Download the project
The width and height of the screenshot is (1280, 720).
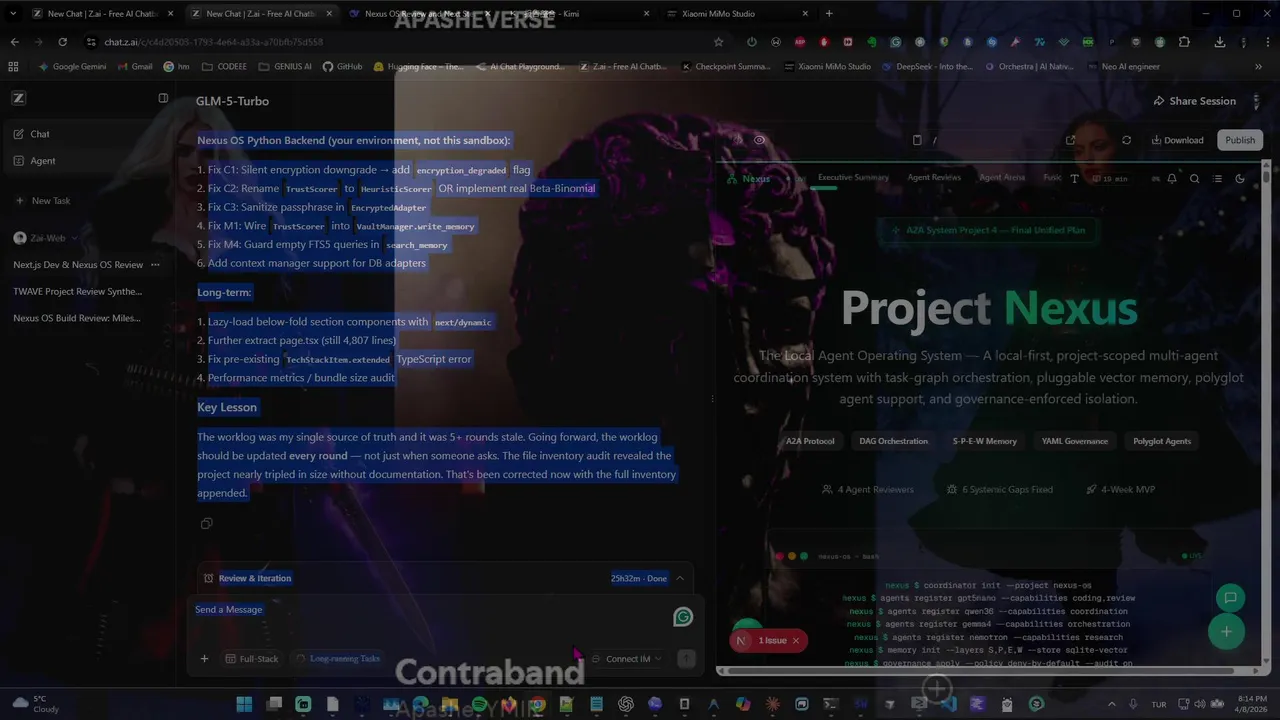coord(1177,140)
